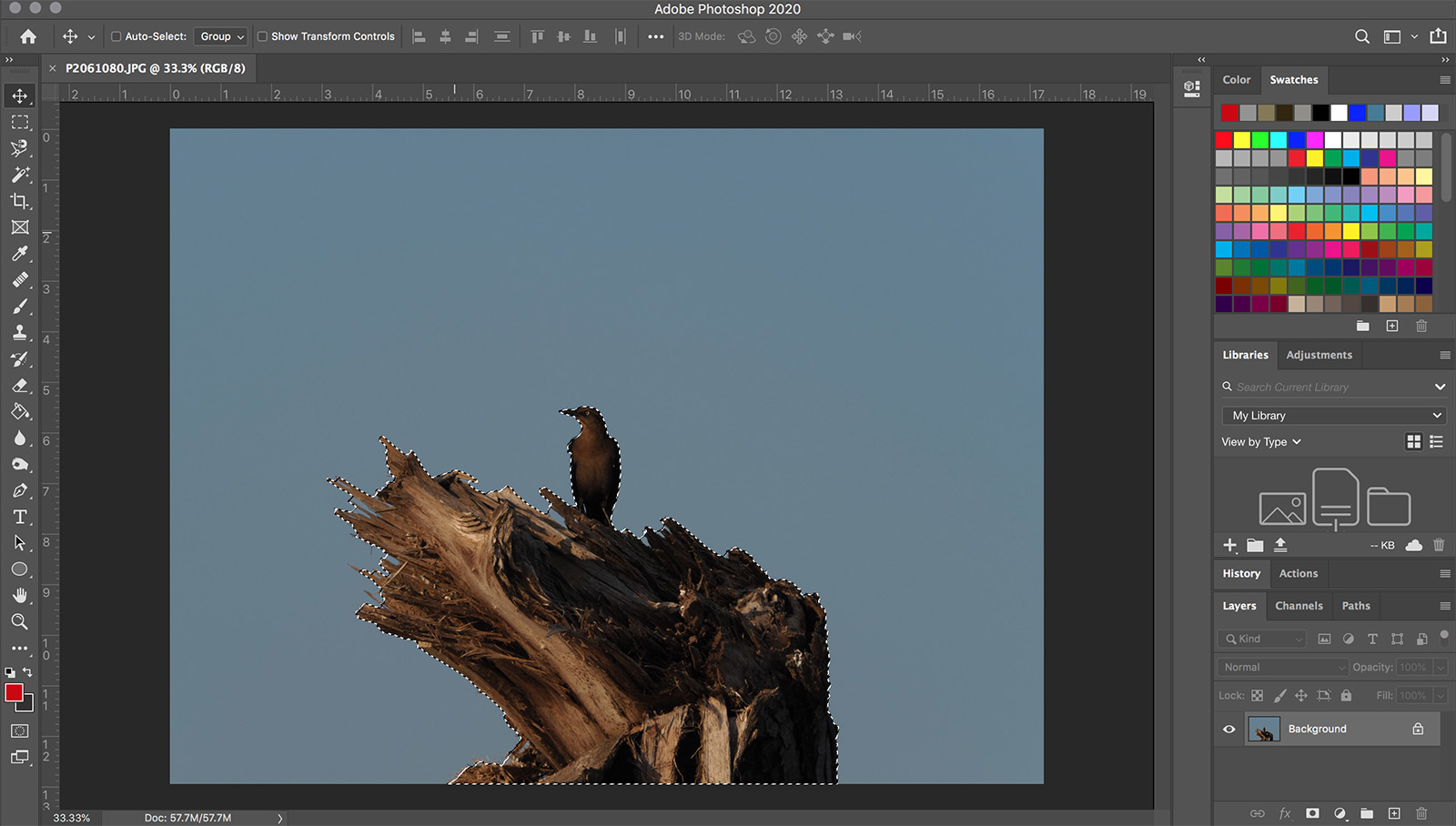Create a new layer in the Layers panel
Image resolution: width=1456 pixels, height=826 pixels.
click(1393, 814)
